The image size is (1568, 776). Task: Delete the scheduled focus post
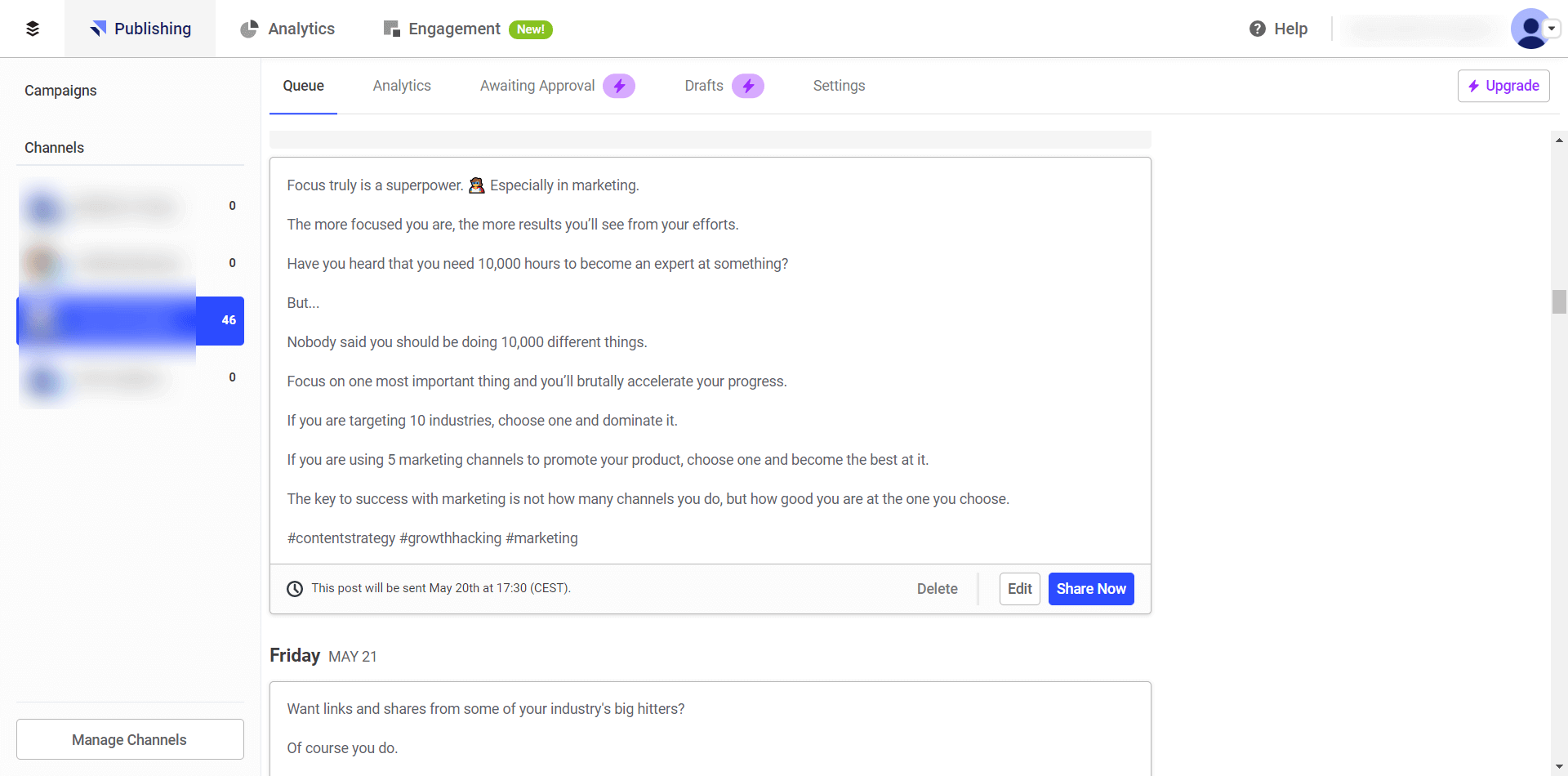click(937, 589)
